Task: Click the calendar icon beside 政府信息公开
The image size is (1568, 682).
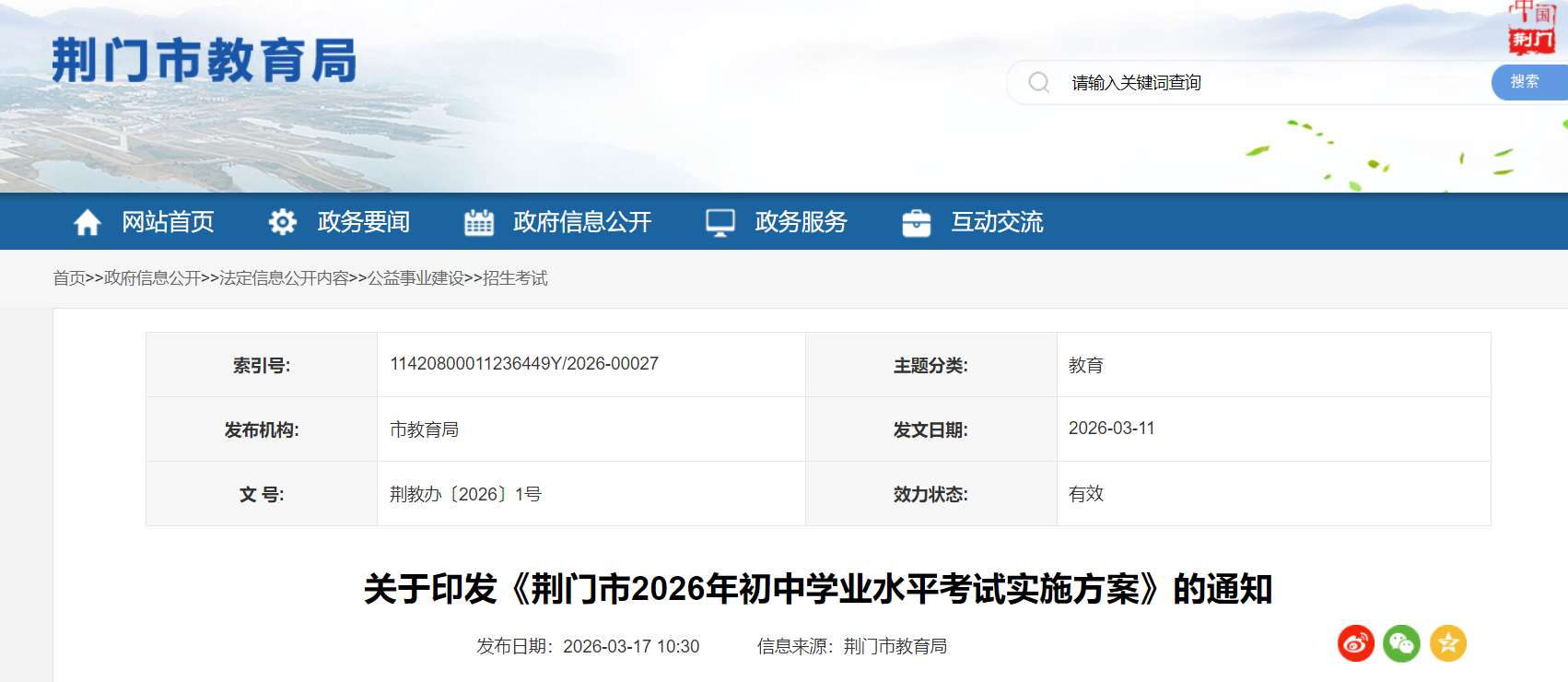Action: point(479,222)
